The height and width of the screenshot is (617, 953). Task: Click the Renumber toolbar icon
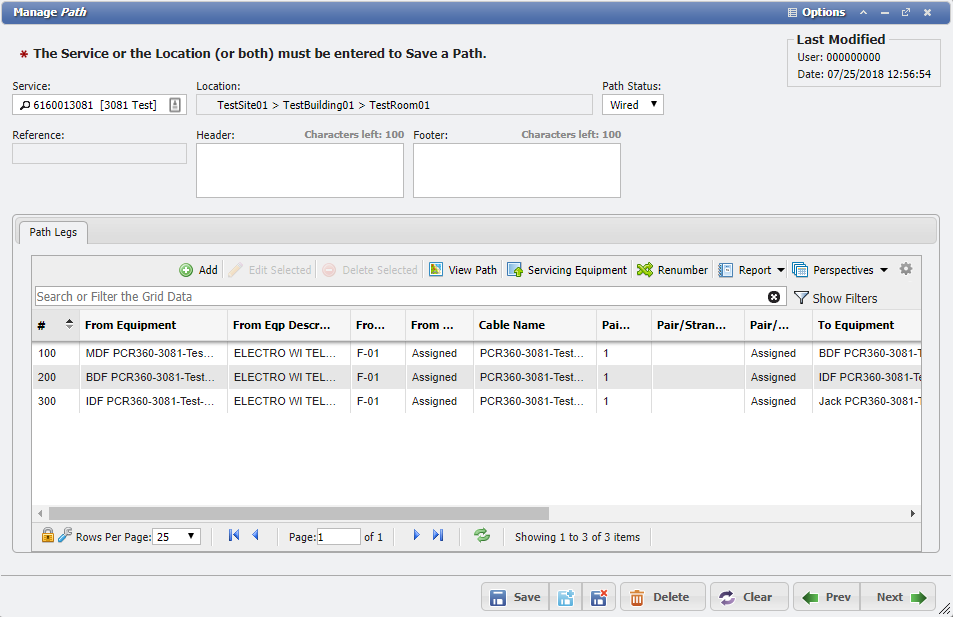coord(645,270)
